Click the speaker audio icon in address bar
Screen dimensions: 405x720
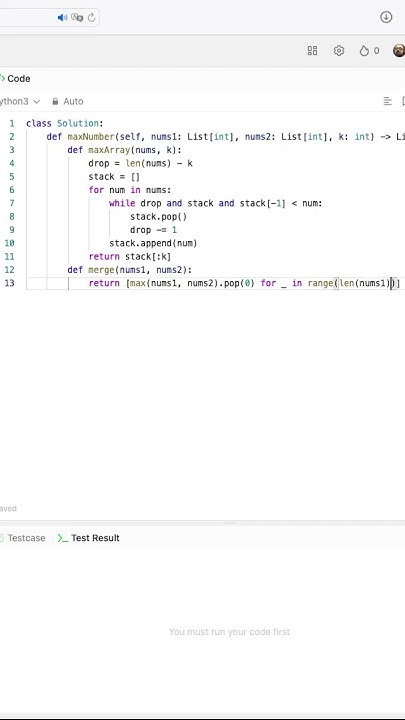(x=62, y=17)
